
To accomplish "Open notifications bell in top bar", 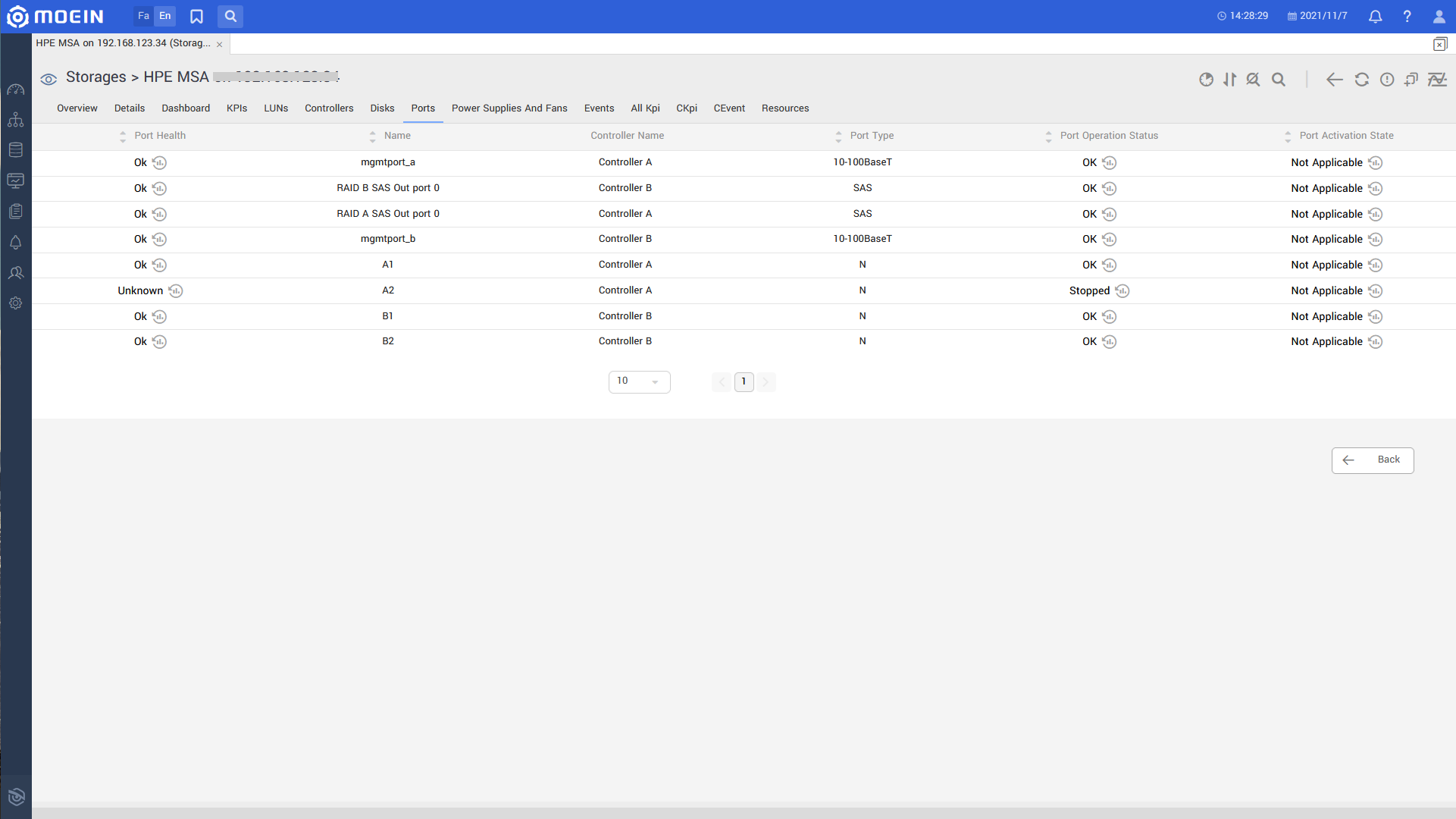I will [x=1375, y=16].
